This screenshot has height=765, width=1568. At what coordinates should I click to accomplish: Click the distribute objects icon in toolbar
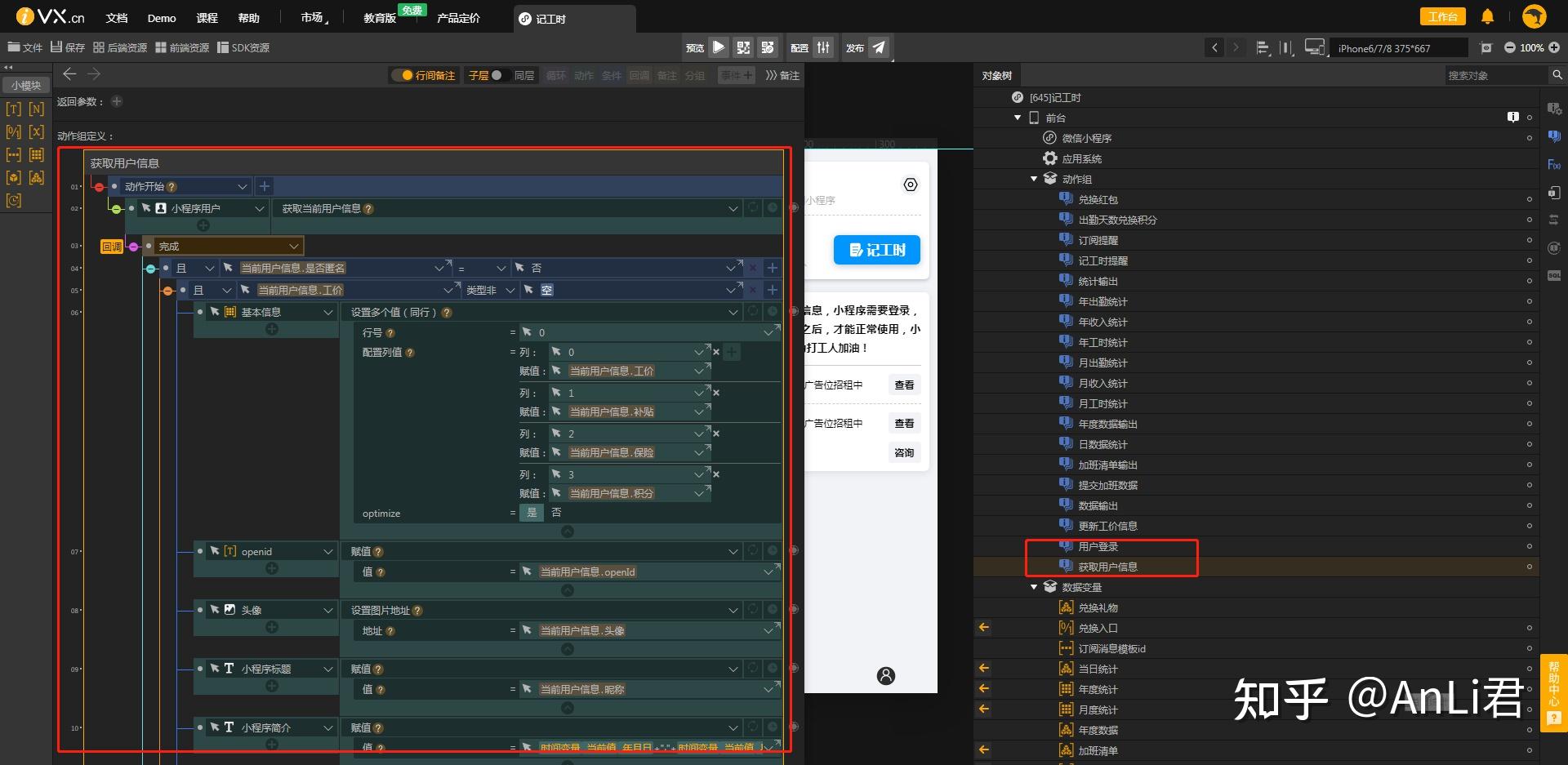[x=1286, y=48]
